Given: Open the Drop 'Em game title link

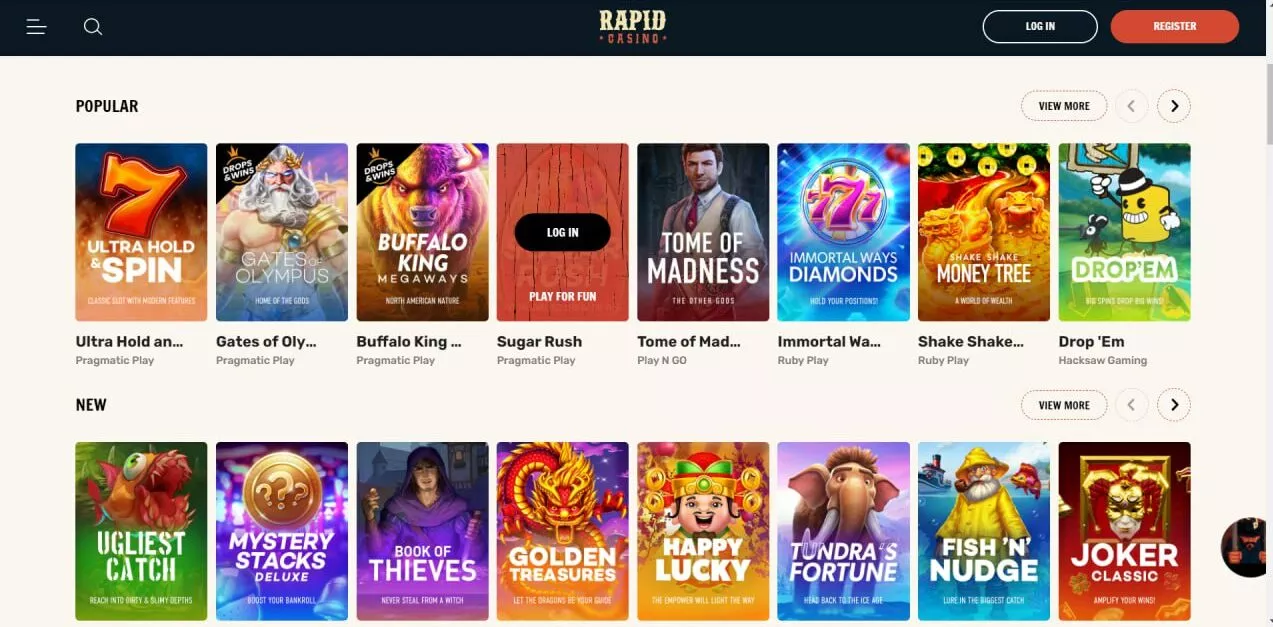Looking at the screenshot, I should click(x=1091, y=342).
